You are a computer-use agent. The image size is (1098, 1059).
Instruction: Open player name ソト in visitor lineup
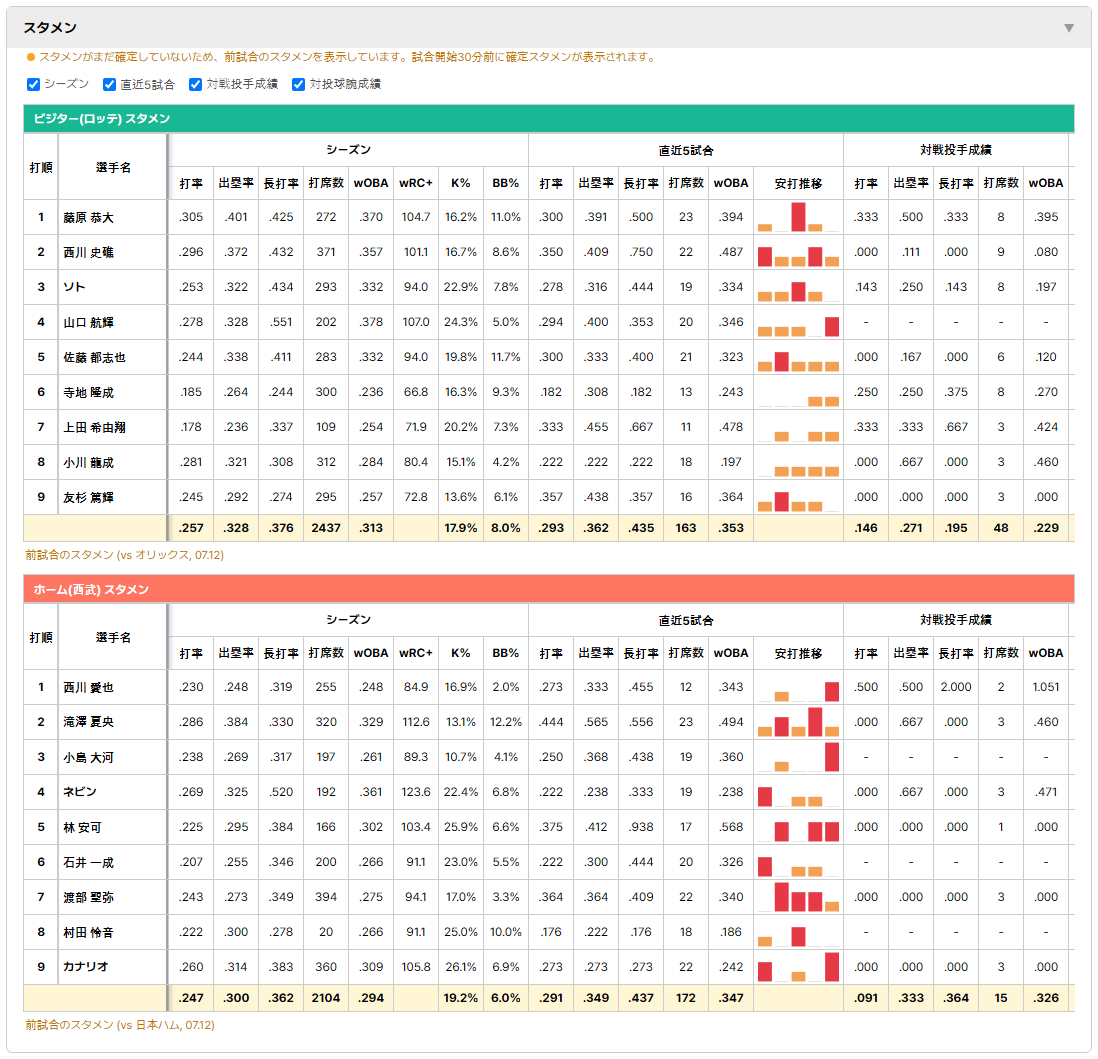pyautogui.click(x=74, y=287)
